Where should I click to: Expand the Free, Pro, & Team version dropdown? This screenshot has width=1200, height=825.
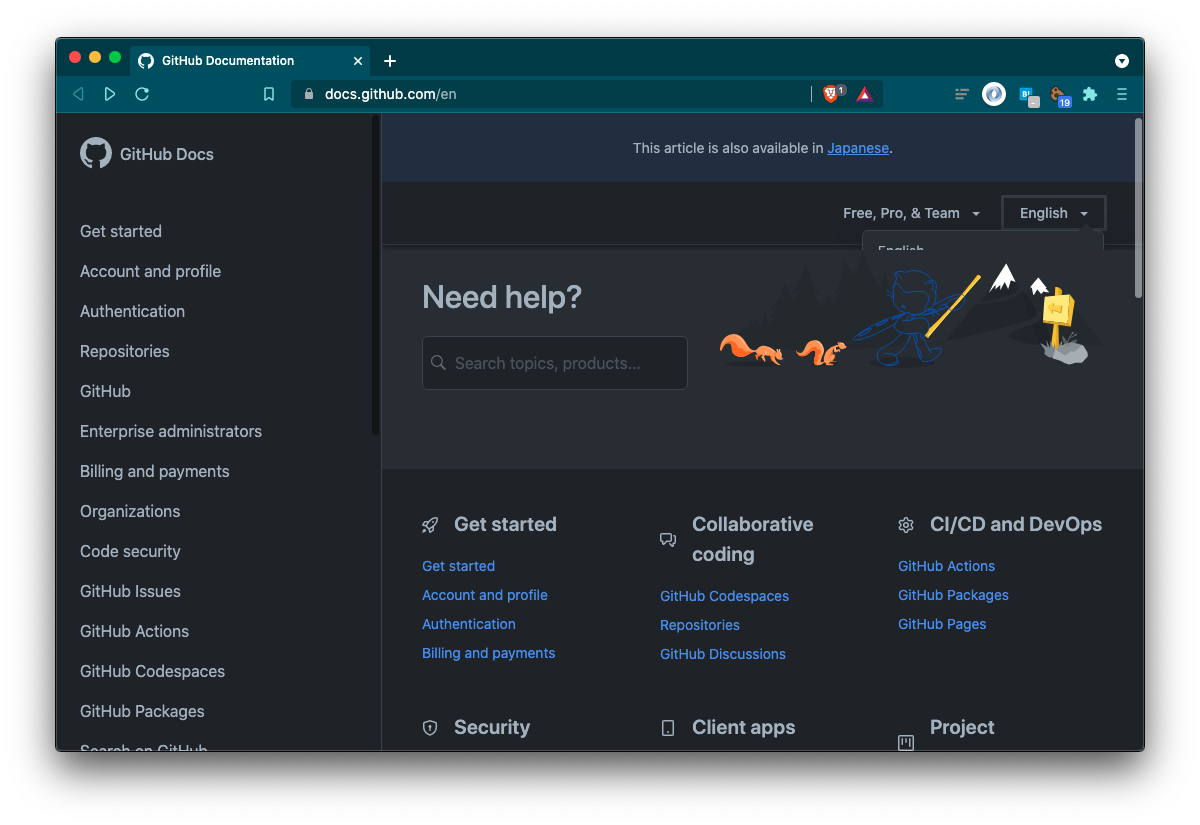point(911,213)
